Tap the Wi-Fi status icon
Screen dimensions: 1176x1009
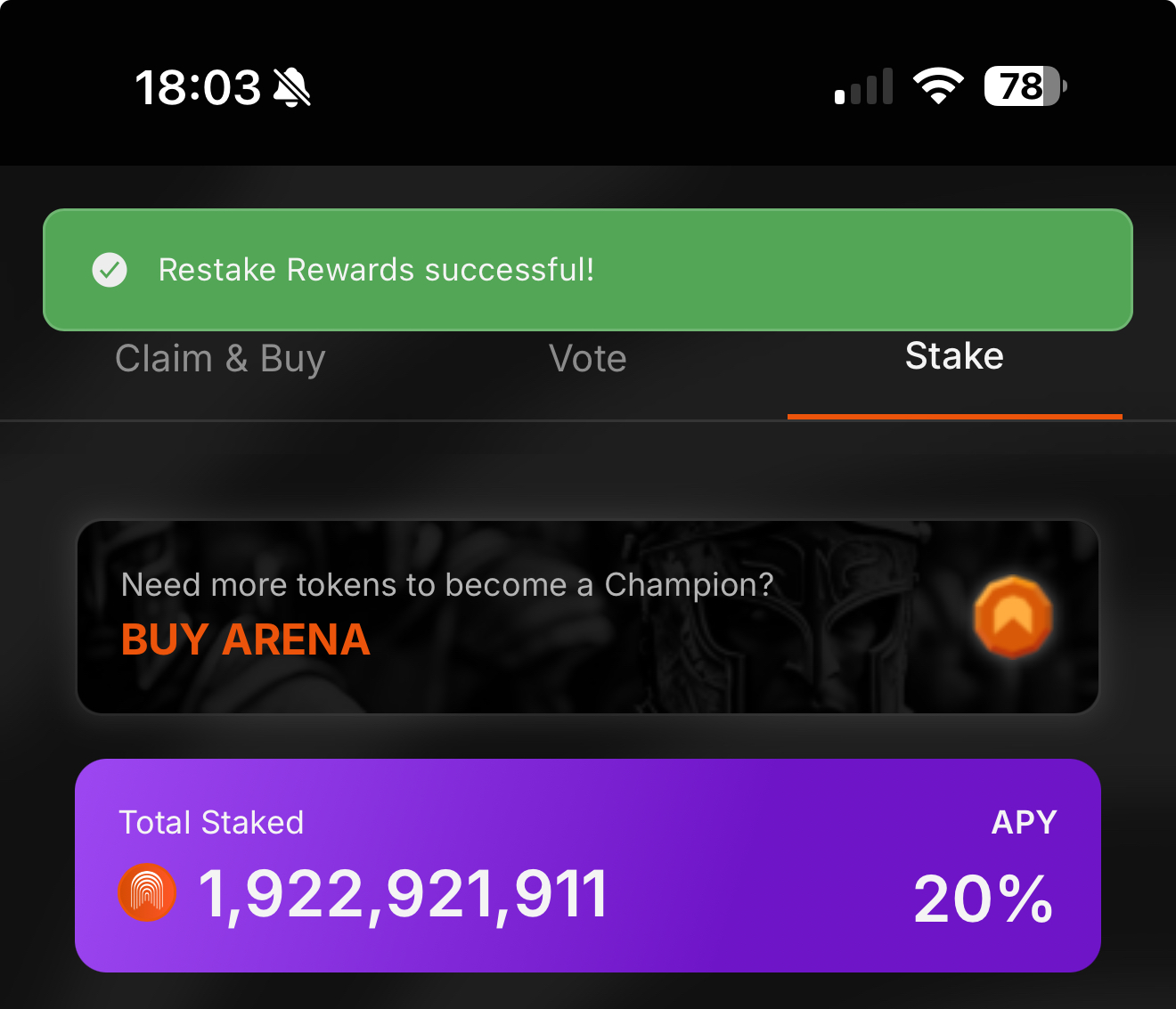938,86
